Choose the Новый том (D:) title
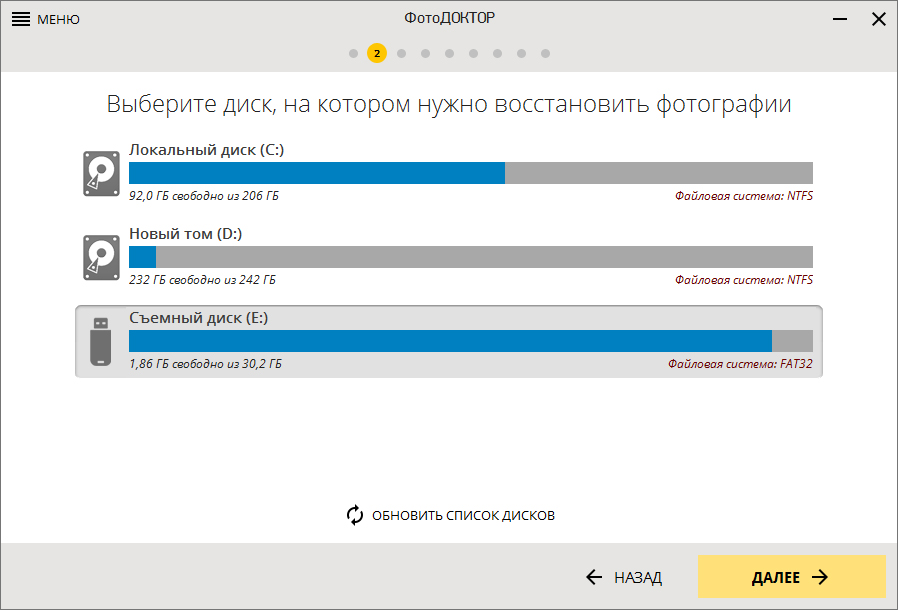 (186, 234)
